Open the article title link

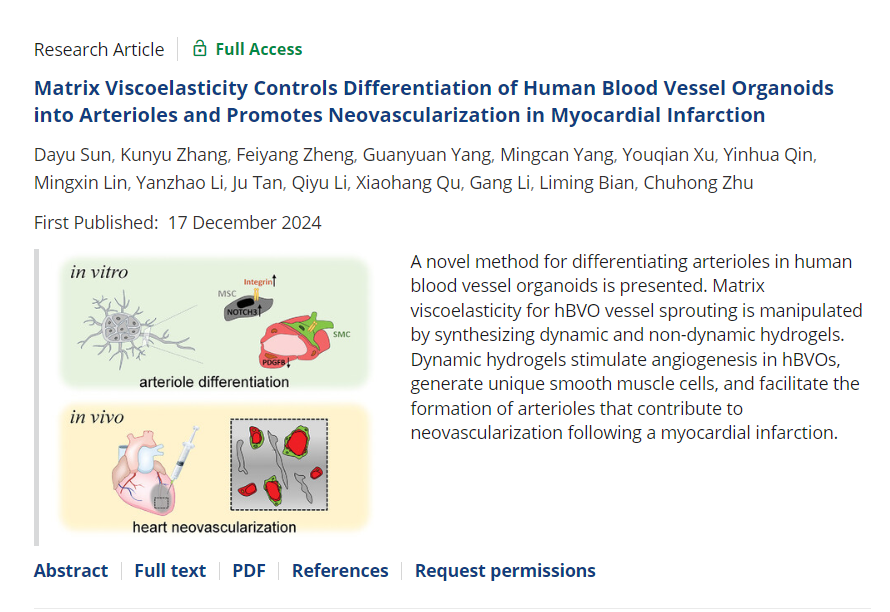tap(433, 102)
